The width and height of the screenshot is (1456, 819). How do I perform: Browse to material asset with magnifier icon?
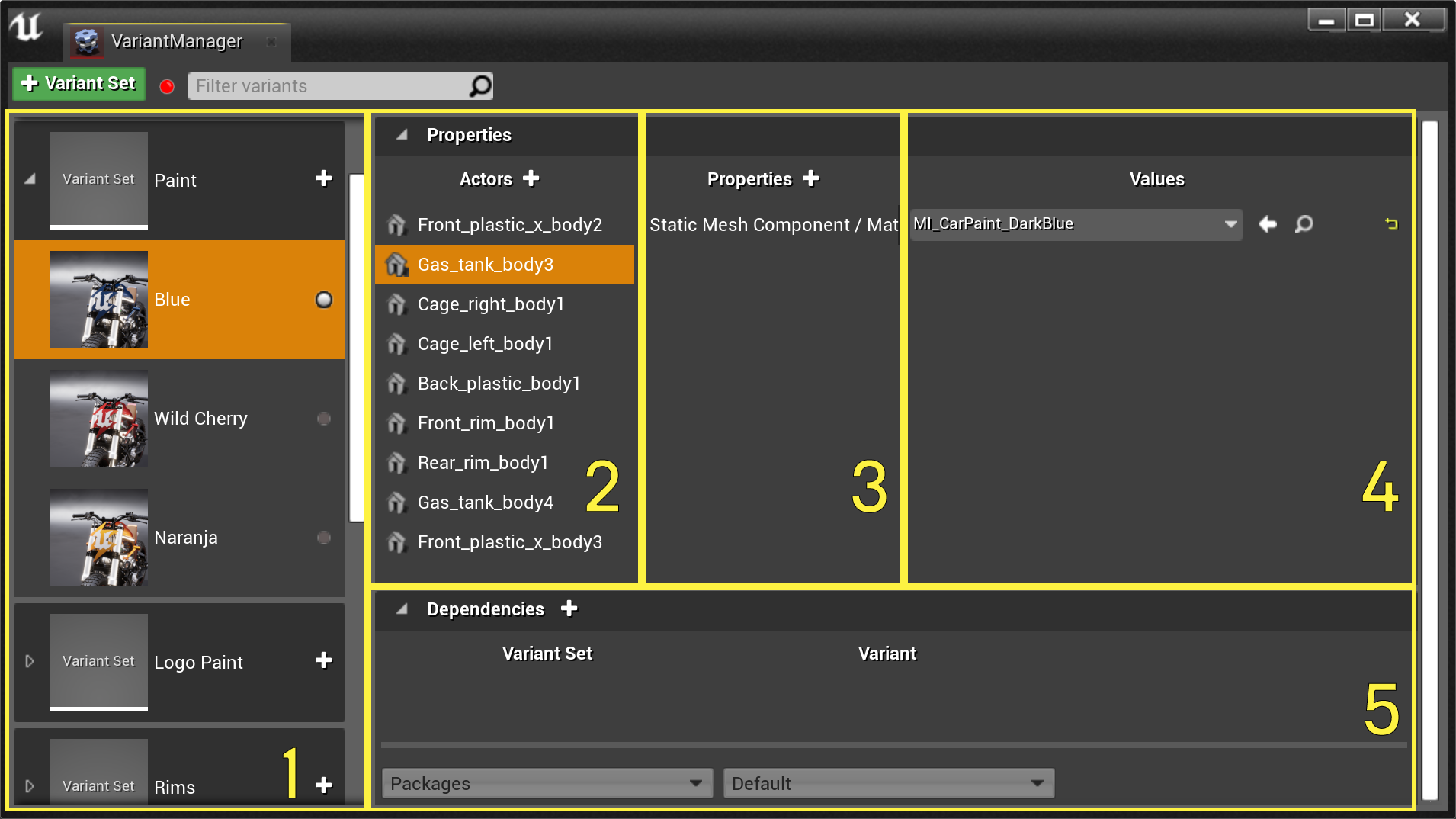1304,224
